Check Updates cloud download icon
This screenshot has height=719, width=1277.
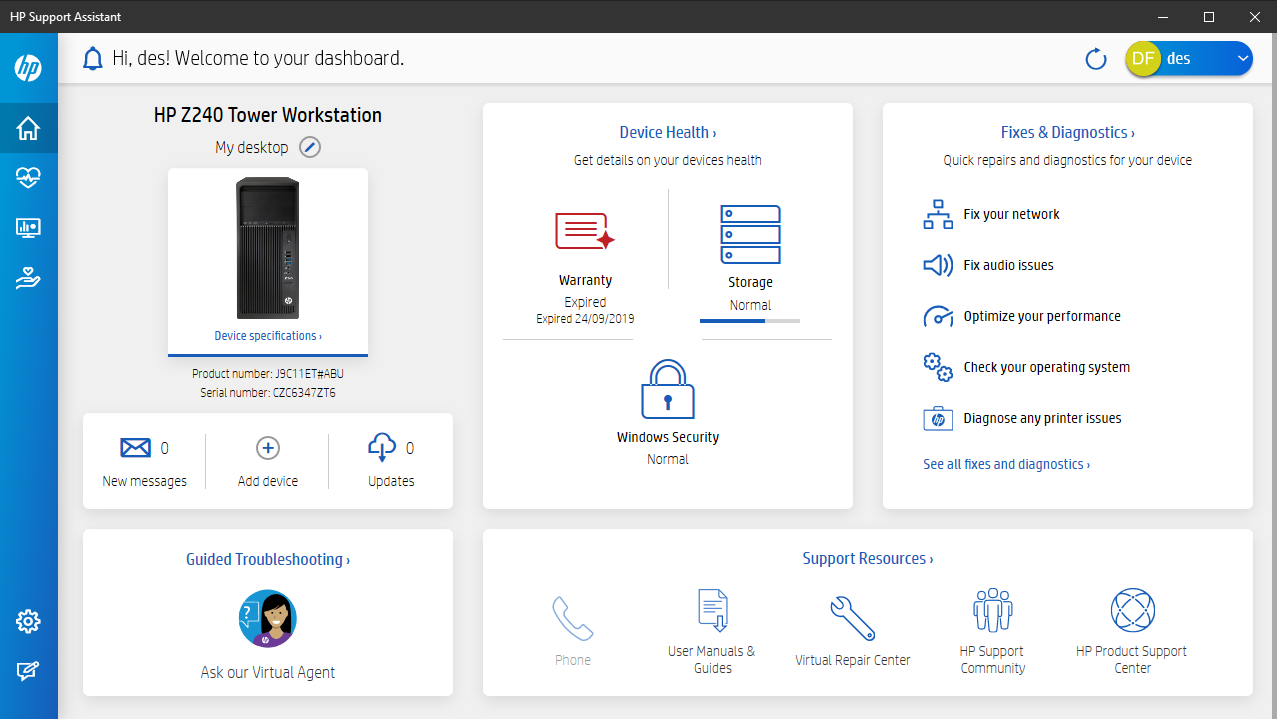coord(382,448)
